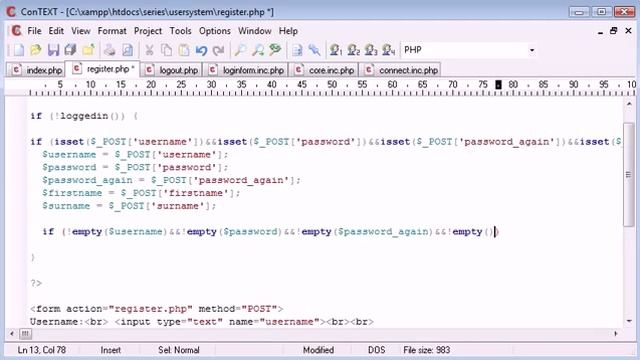Click the '$firstname = $_POST' code line
640x360 pixels.
(x=141, y=193)
